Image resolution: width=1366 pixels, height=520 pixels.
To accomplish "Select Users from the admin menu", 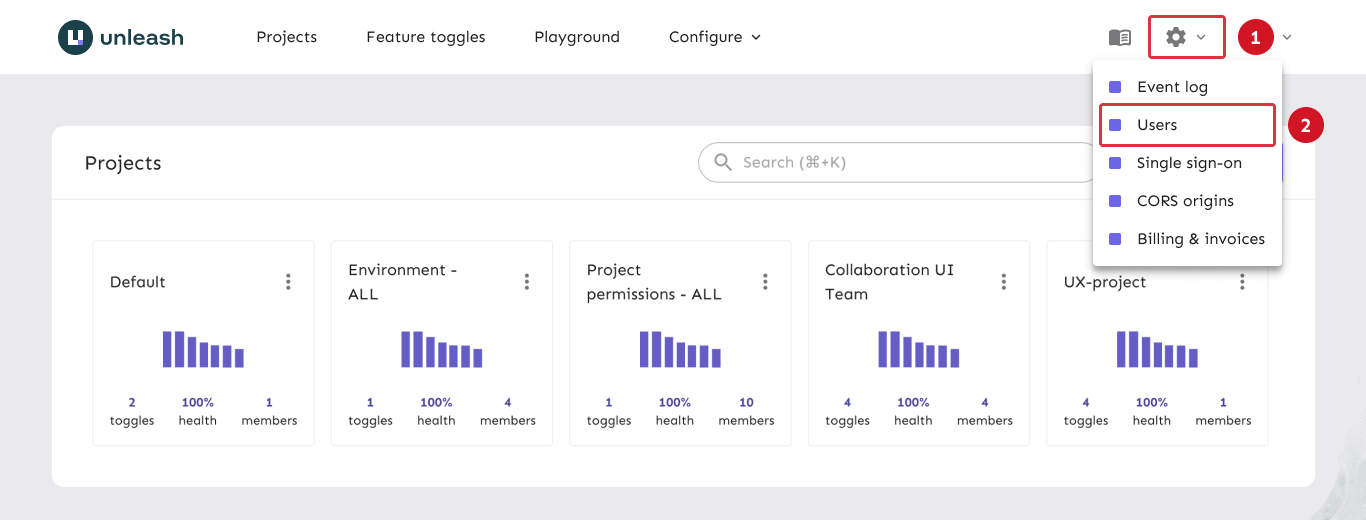I will coord(1157,125).
